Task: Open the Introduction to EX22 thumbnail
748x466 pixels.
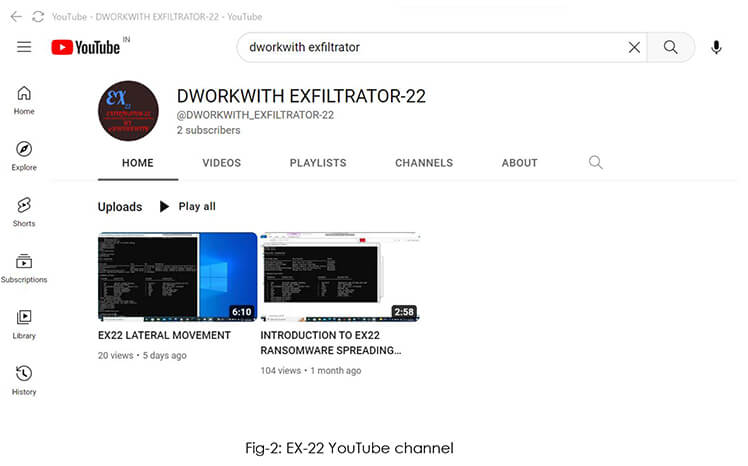Action: [x=339, y=277]
